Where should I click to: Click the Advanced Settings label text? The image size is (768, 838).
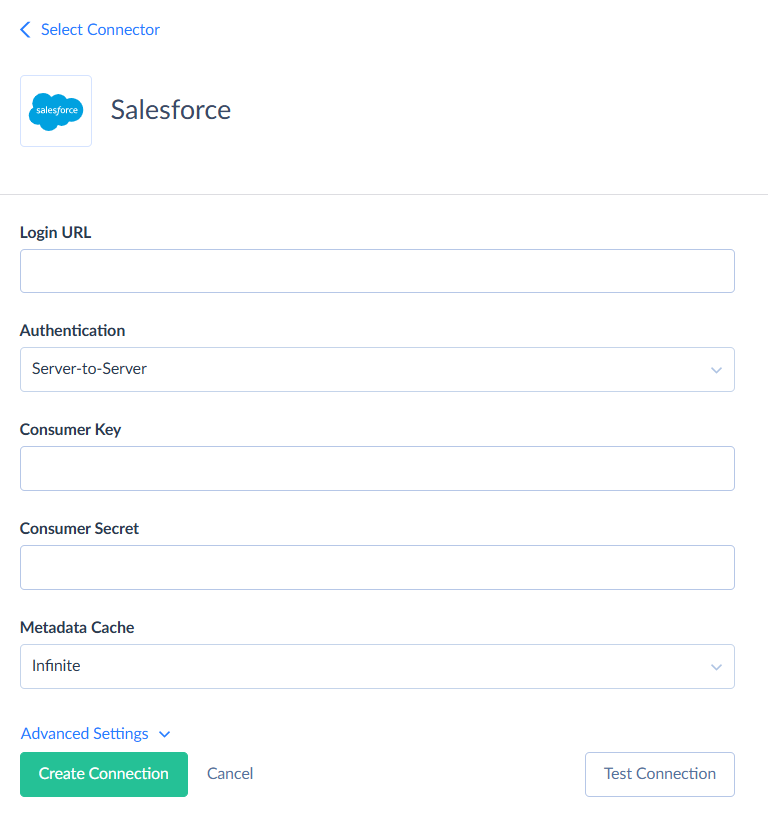point(84,733)
